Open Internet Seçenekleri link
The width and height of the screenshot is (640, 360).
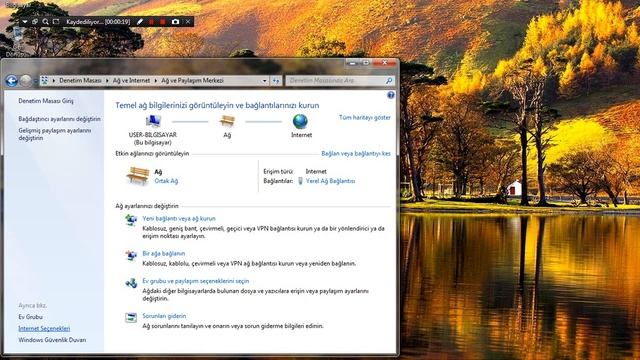(44, 329)
